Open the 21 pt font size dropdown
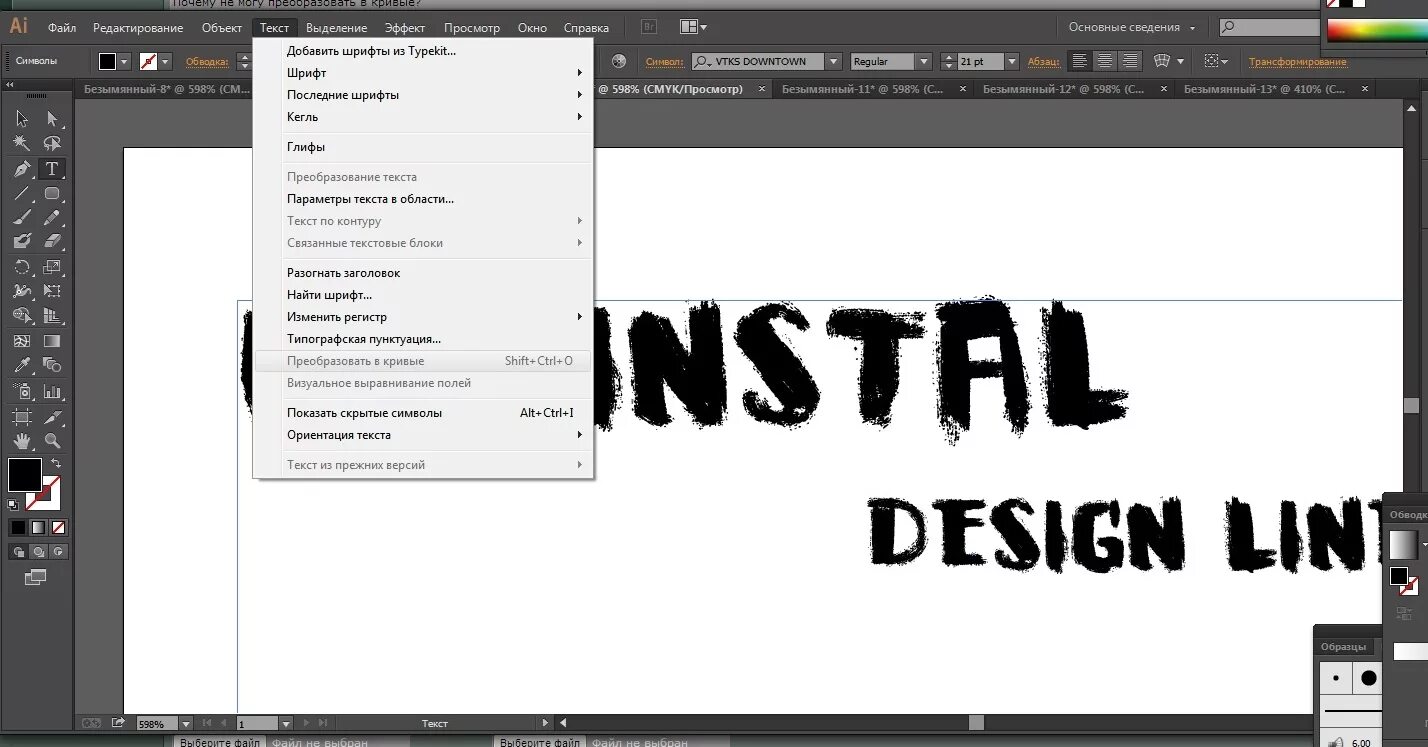Image resolution: width=1428 pixels, height=747 pixels. 1012,61
